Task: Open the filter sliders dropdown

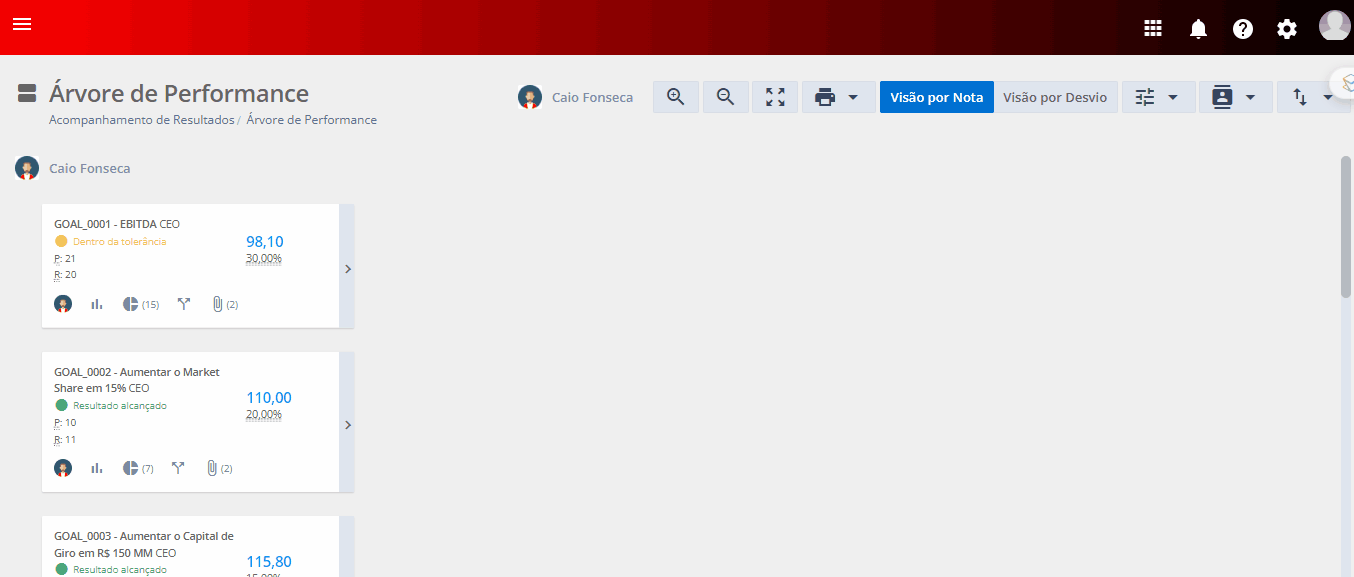Action: coord(1157,97)
